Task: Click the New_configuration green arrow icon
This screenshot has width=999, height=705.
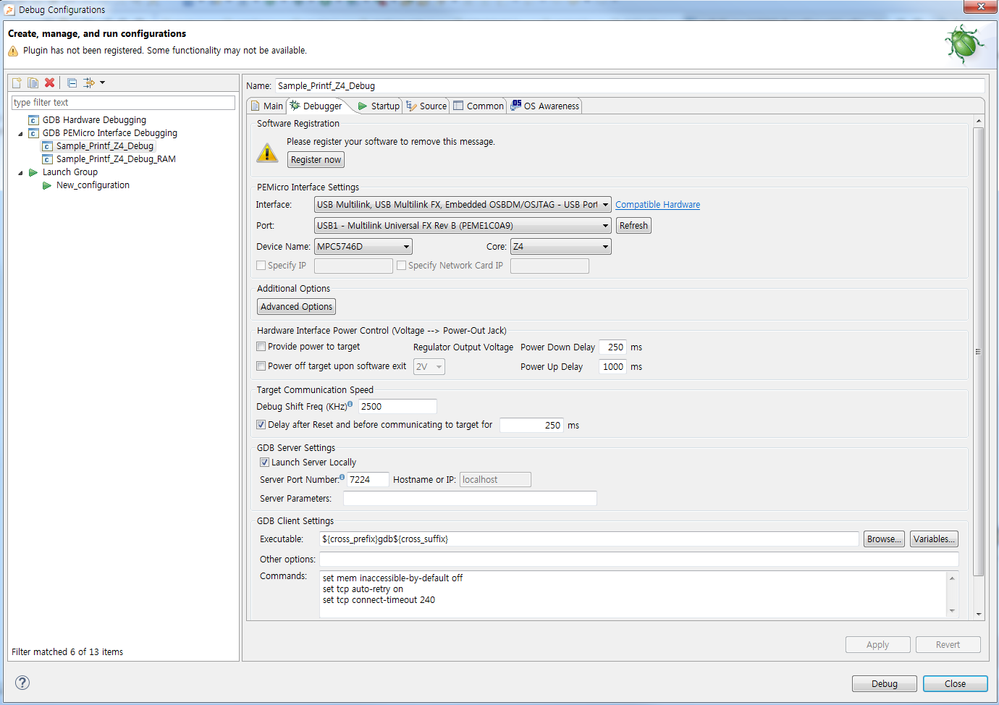Action: pyautogui.click(x=47, y=185)
